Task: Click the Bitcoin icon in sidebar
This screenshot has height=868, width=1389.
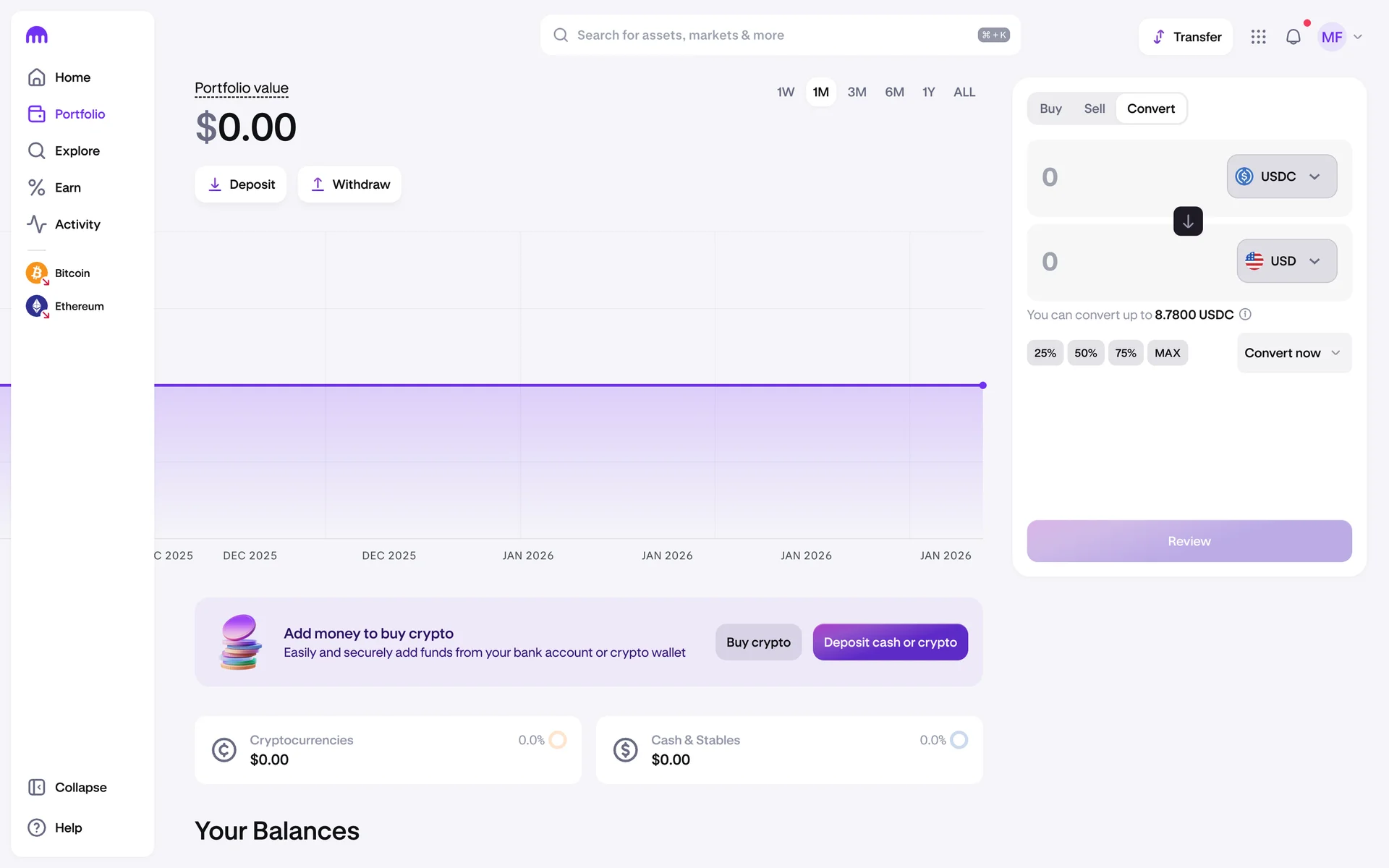Action: pyautogui.click(x=37, y=273)
